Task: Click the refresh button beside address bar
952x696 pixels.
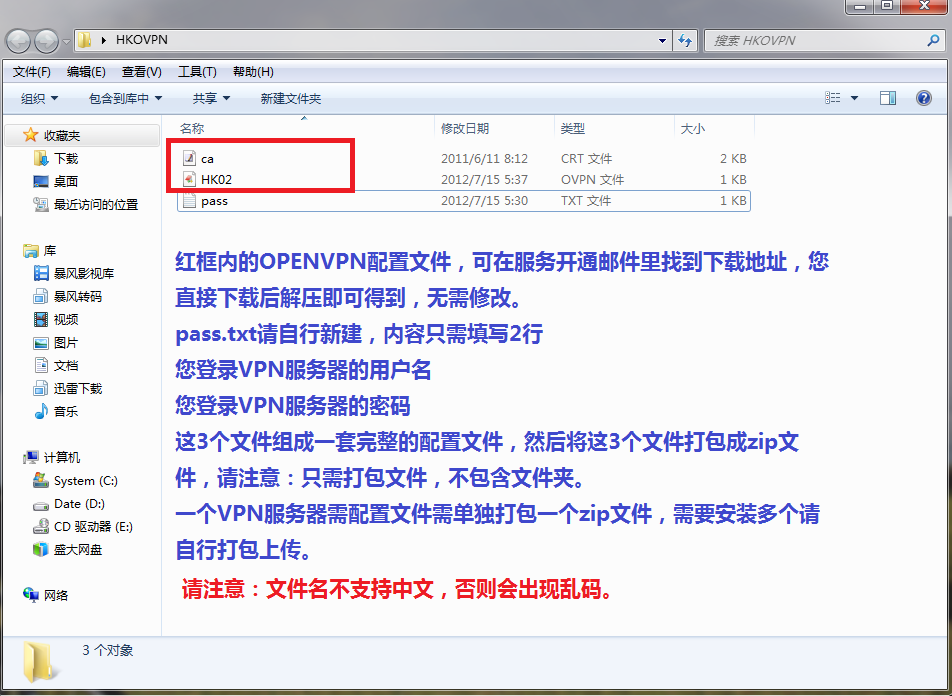Action: [x=685, y=41]
